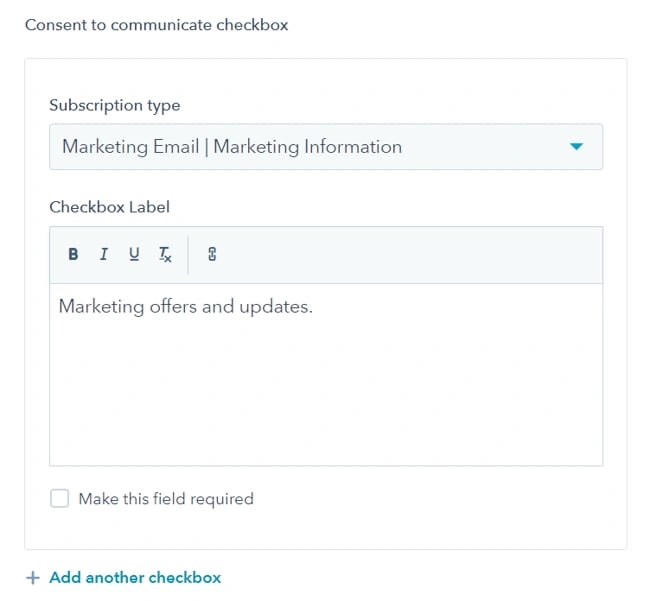Viewport: 650px width, 601px height.
Task: Click the 'Make this field required' label text
Action: click(x=166, y=498)
